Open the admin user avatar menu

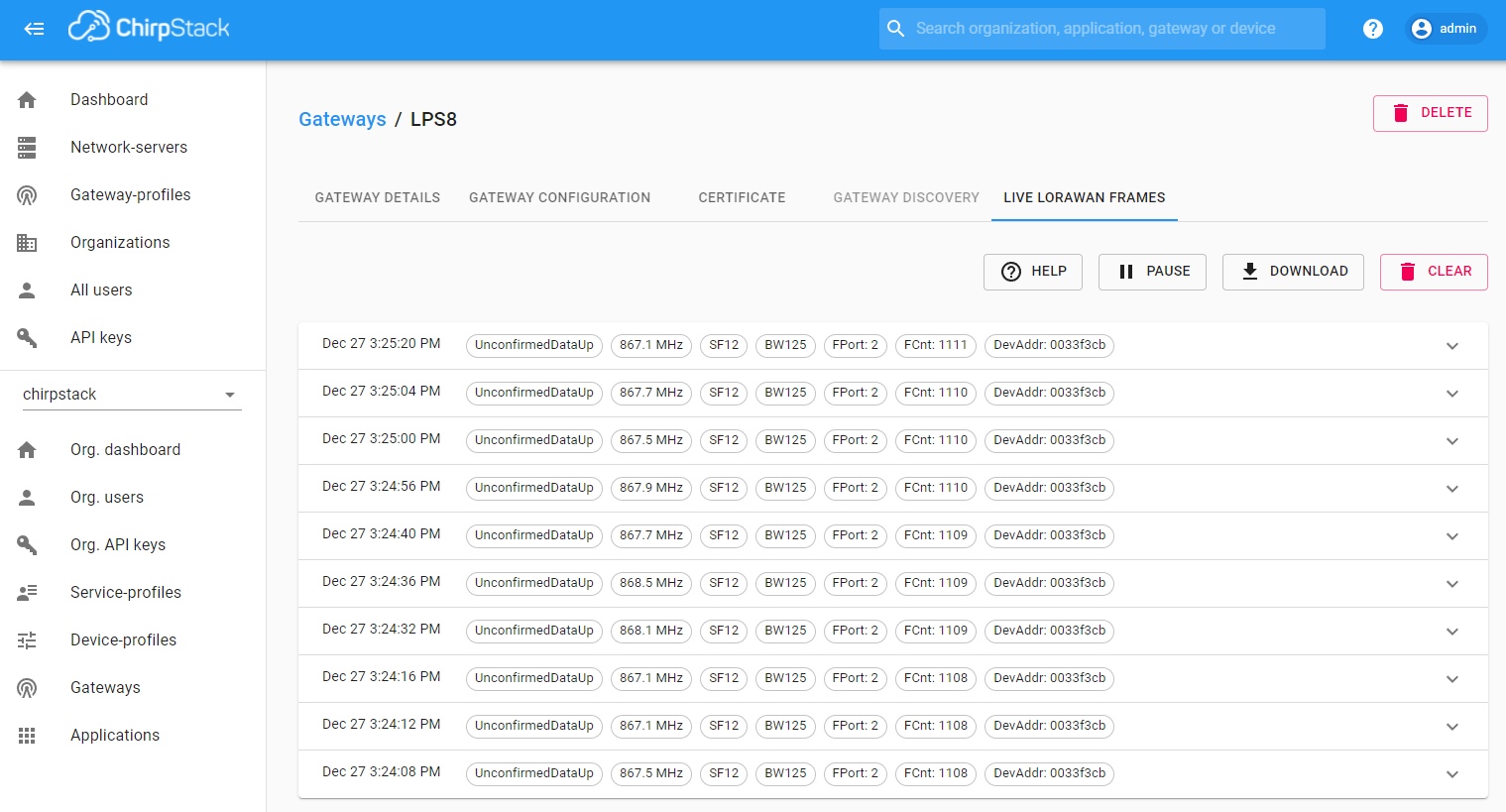click(x=1445, y=29)
